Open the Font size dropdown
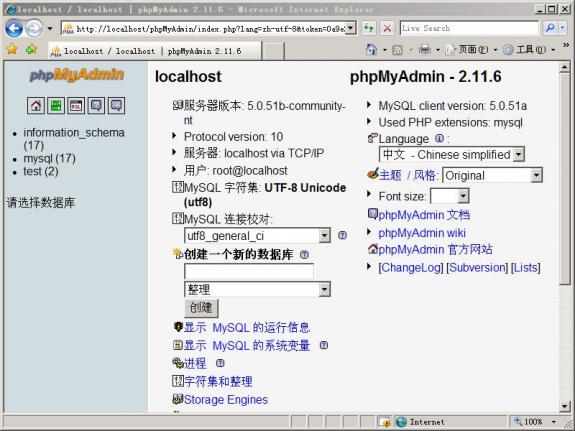The image size is (575, 431). [x=463, y=196]
